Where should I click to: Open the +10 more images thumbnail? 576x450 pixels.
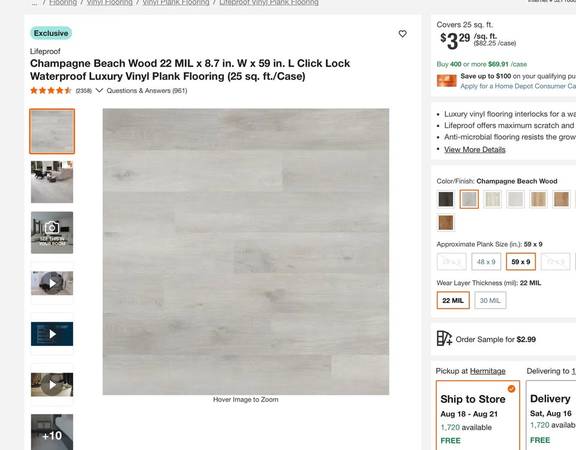pos(52,432)
